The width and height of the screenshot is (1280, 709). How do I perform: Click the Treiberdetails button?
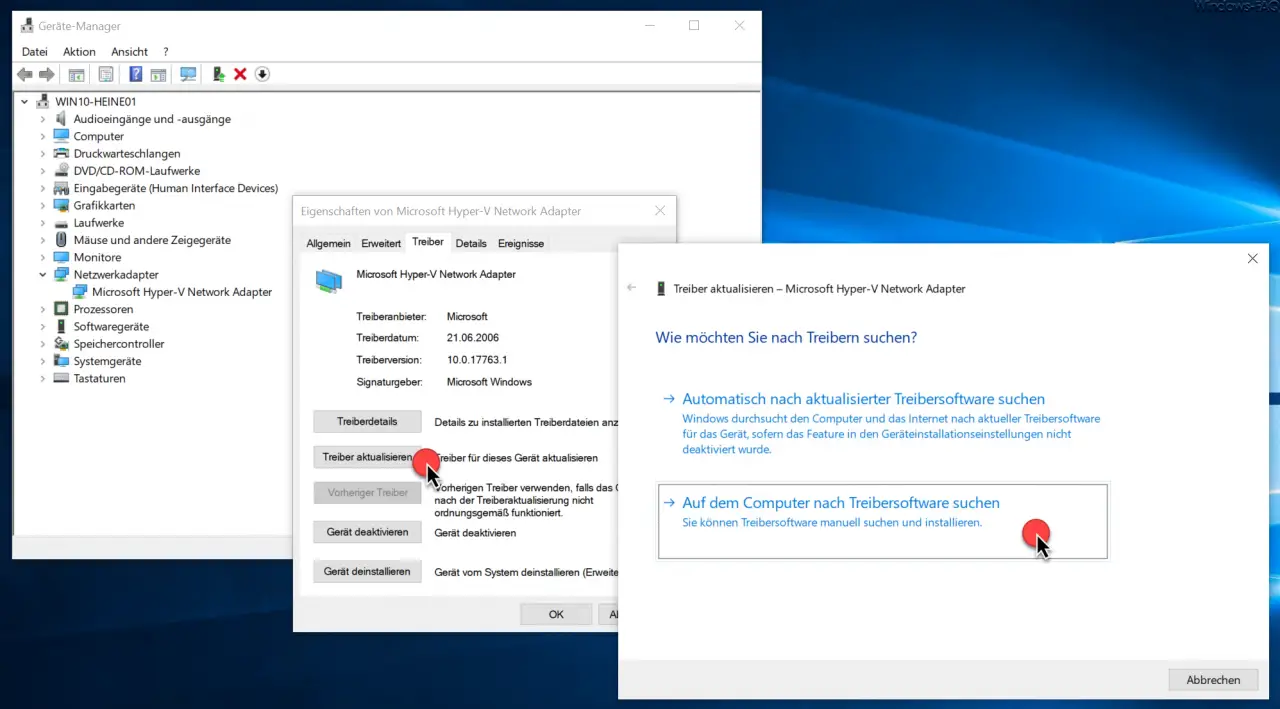367,422
